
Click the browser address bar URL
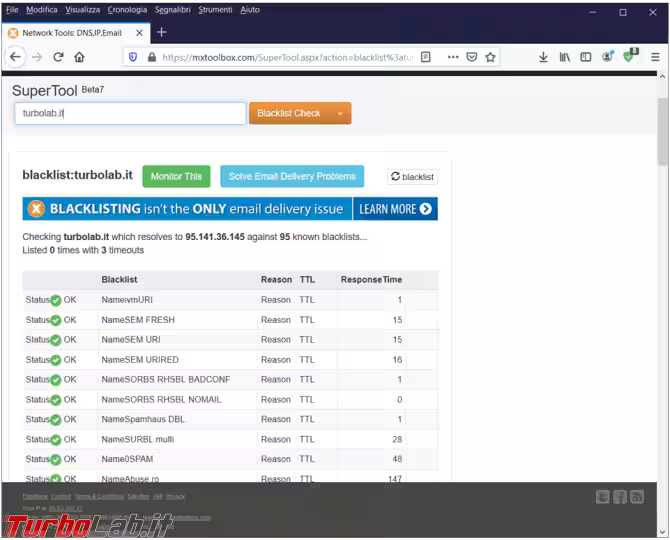[288, 57]
